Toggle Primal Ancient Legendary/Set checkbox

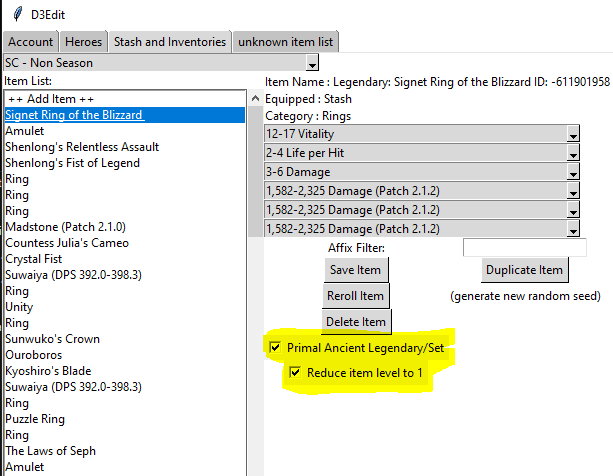click(x=275, y=347)
